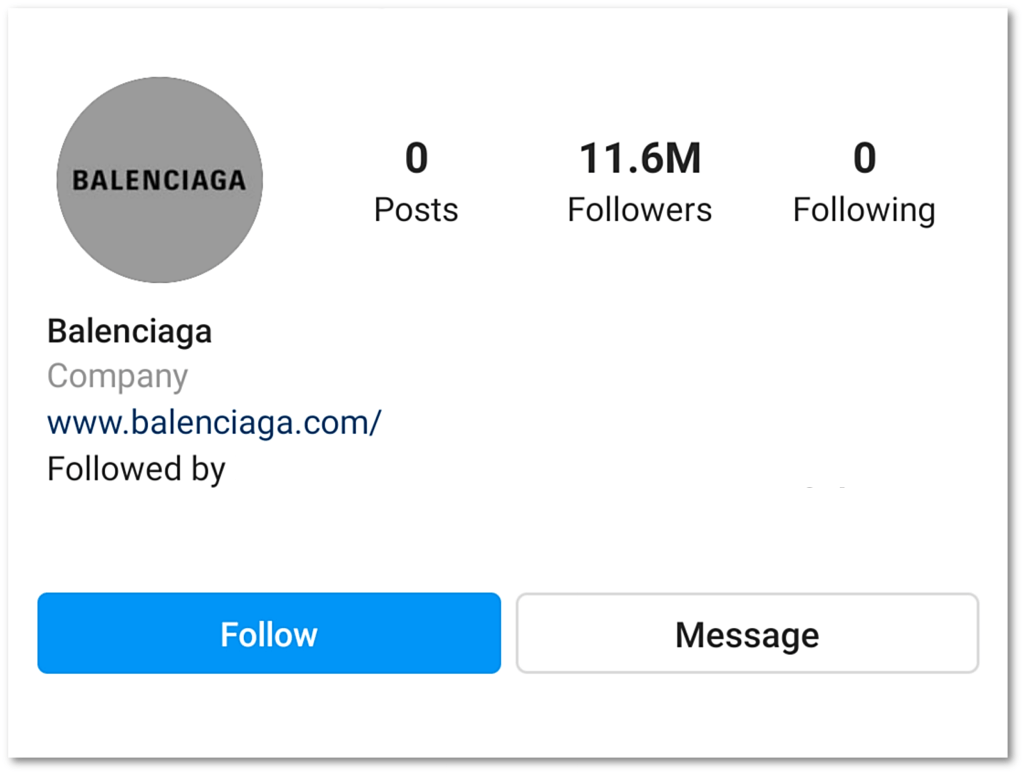Click the Follow button

pyautogui.click(x=269, y=633)
